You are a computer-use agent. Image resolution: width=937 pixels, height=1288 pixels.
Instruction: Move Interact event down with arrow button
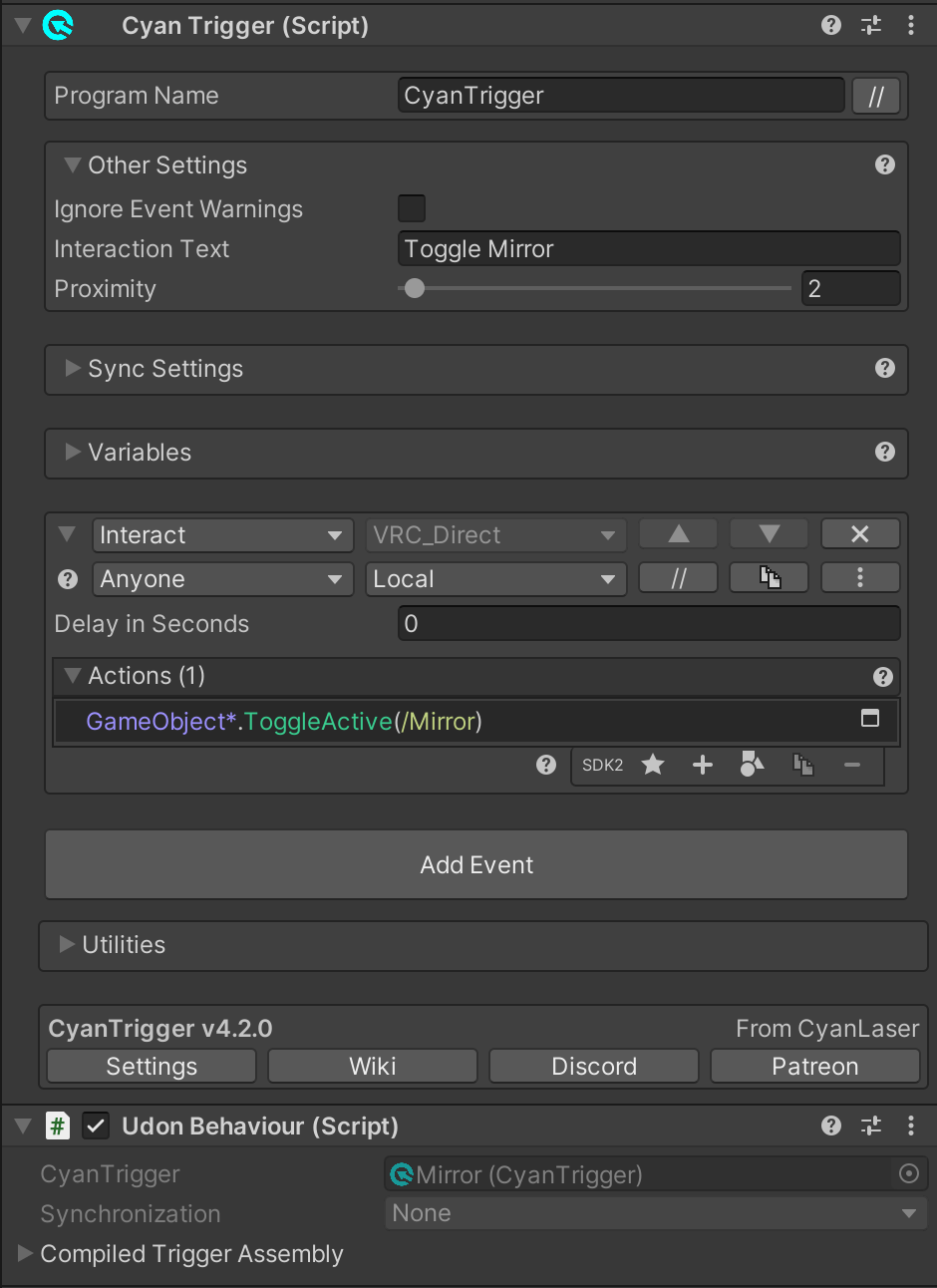[x=769, y=534]
